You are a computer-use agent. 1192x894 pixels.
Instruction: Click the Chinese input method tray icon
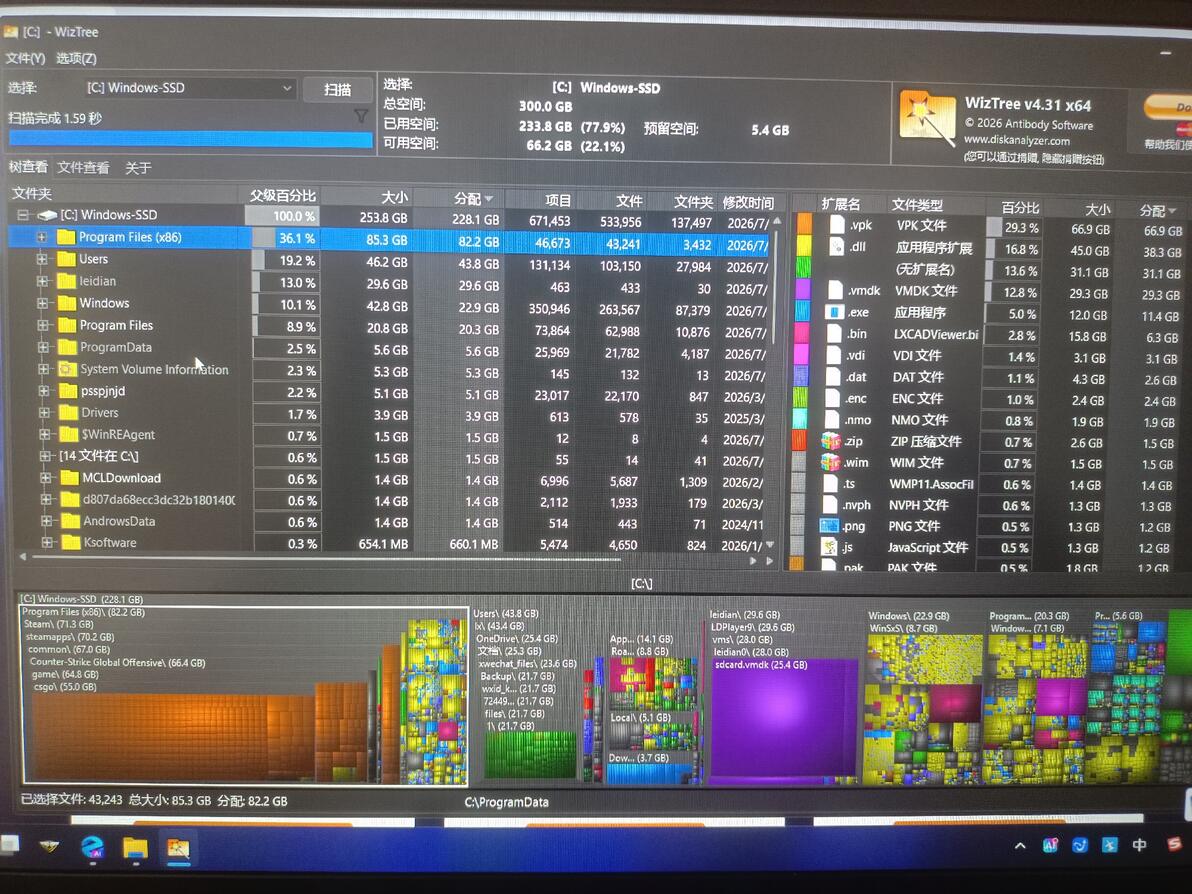click(1139, 845)
